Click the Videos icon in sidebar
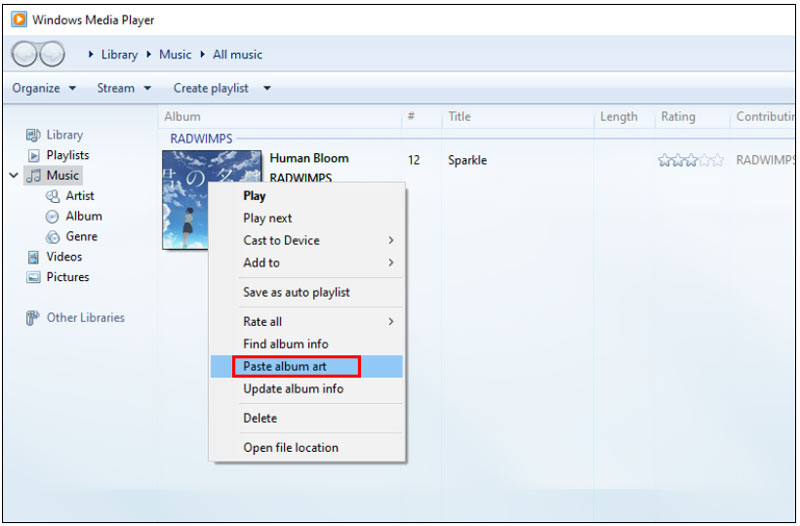 click(x=34, y=257)
